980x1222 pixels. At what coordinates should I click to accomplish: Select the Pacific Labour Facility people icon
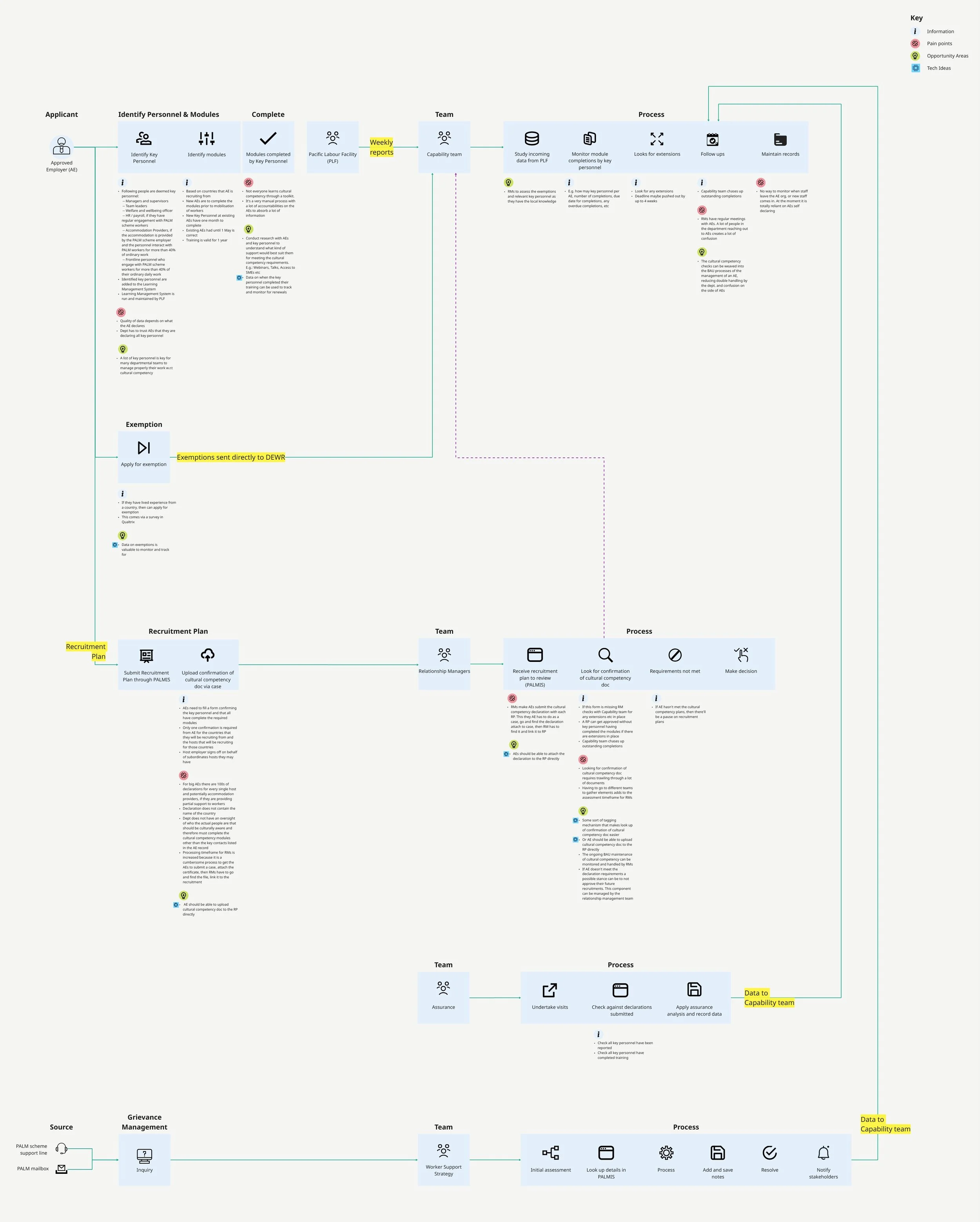click(333, 138)
